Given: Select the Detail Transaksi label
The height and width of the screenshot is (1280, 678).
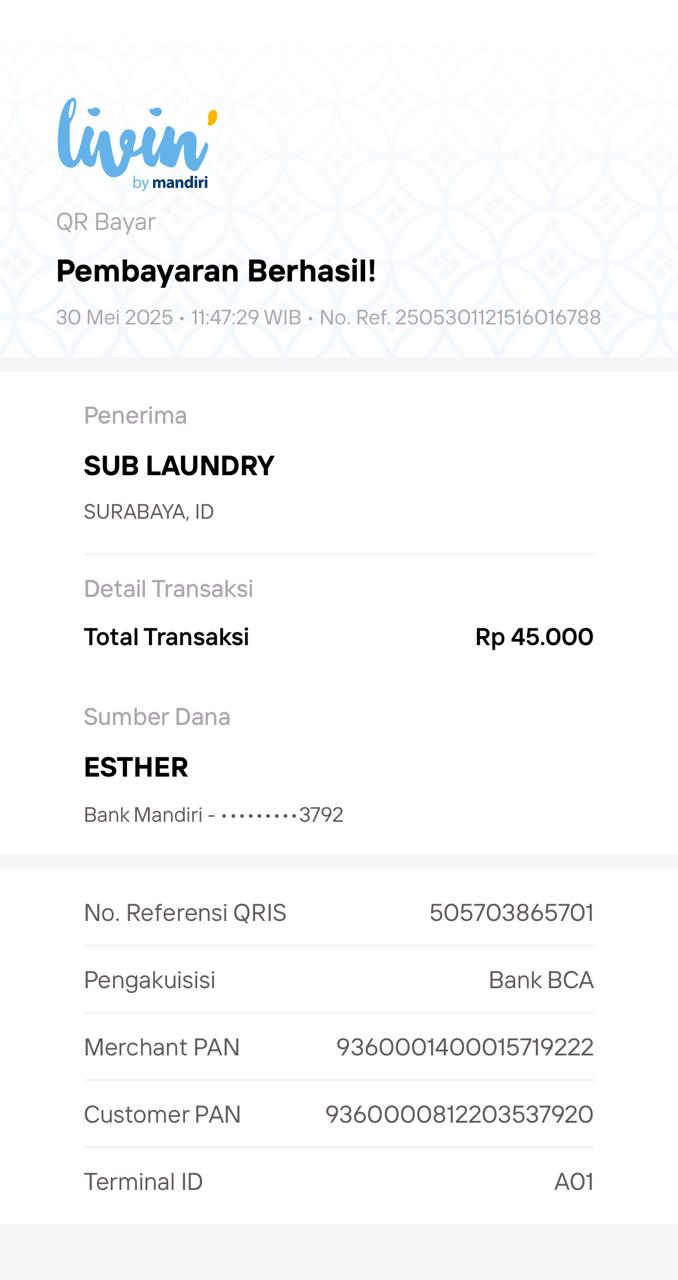Looking at the screenshot, I should coord(168,589).
